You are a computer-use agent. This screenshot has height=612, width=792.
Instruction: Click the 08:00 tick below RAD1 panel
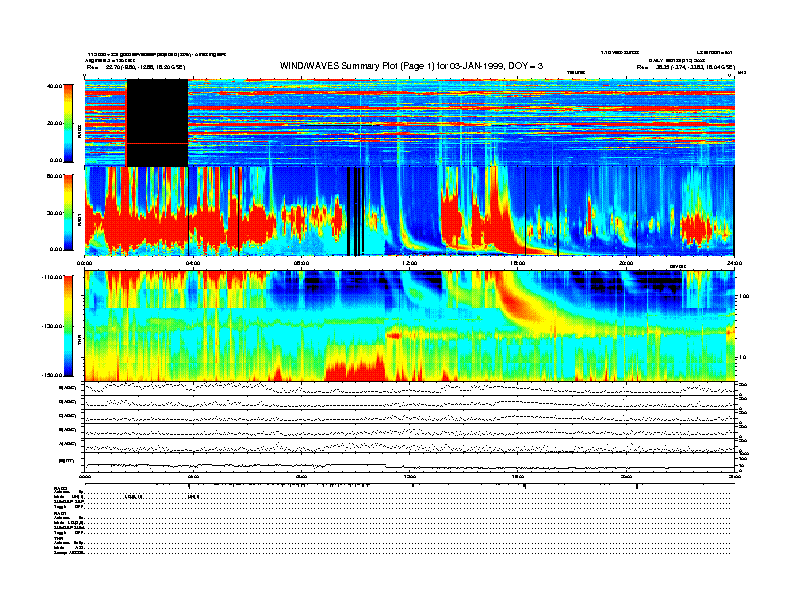[x=301, y=263]
